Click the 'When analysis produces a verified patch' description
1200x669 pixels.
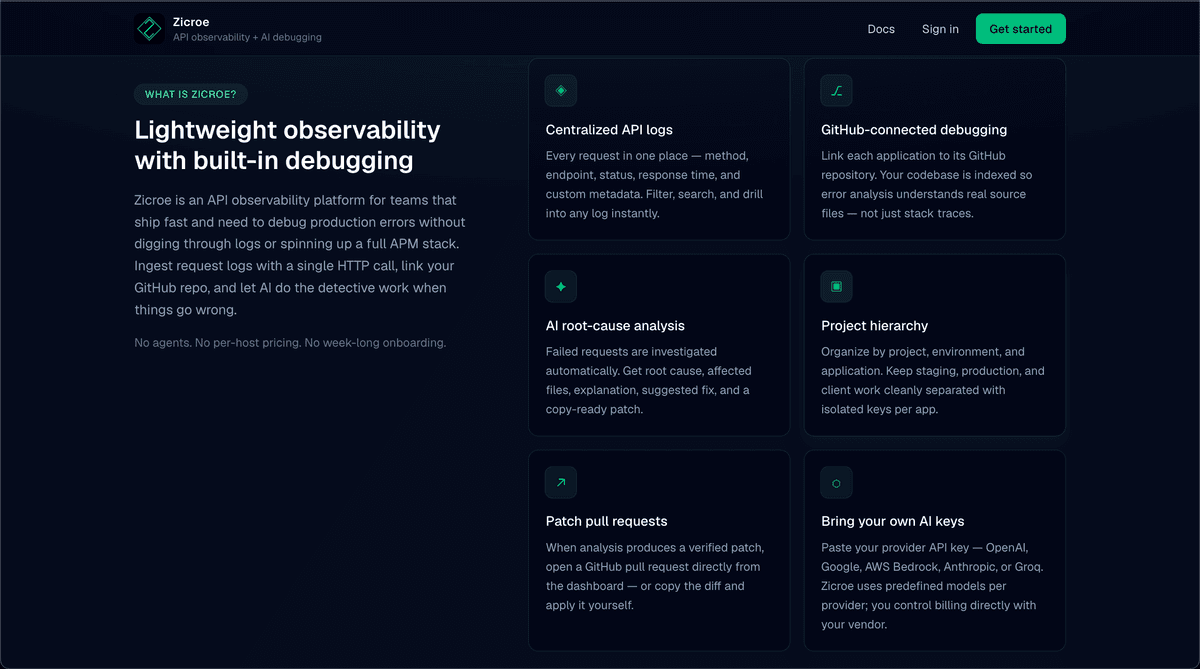click(655, 576)
